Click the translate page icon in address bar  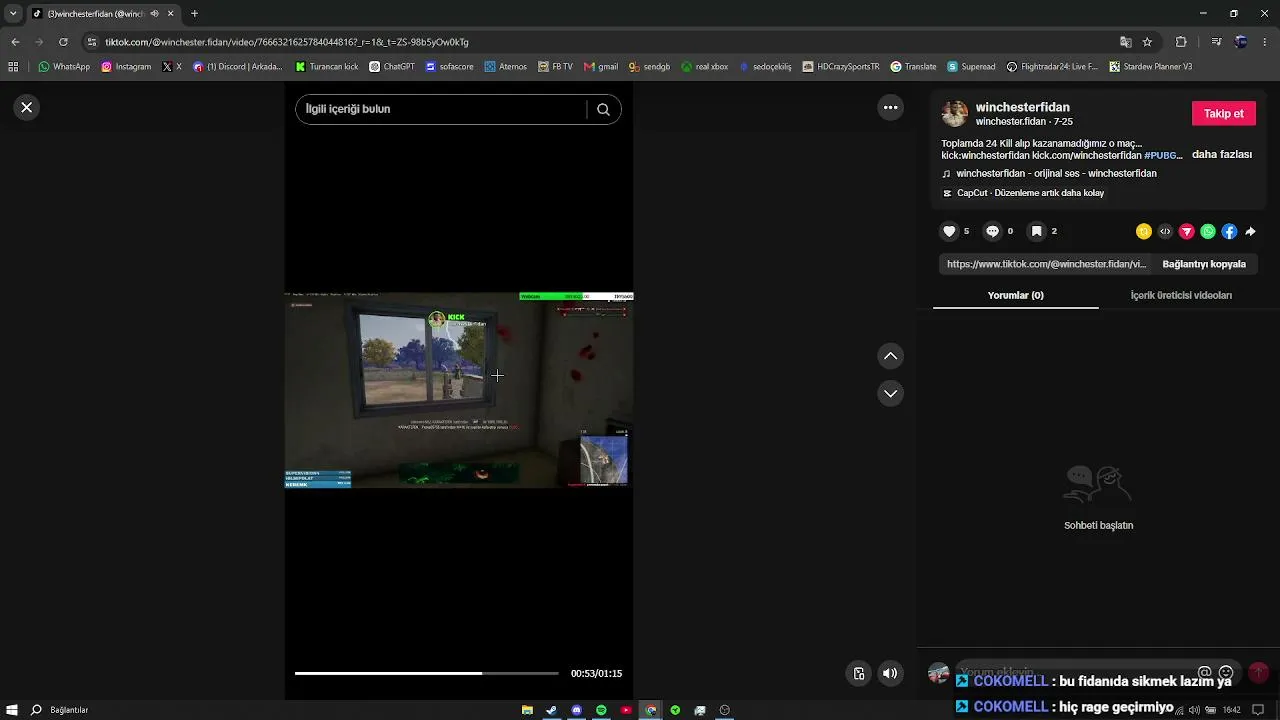click(1126, 42)
